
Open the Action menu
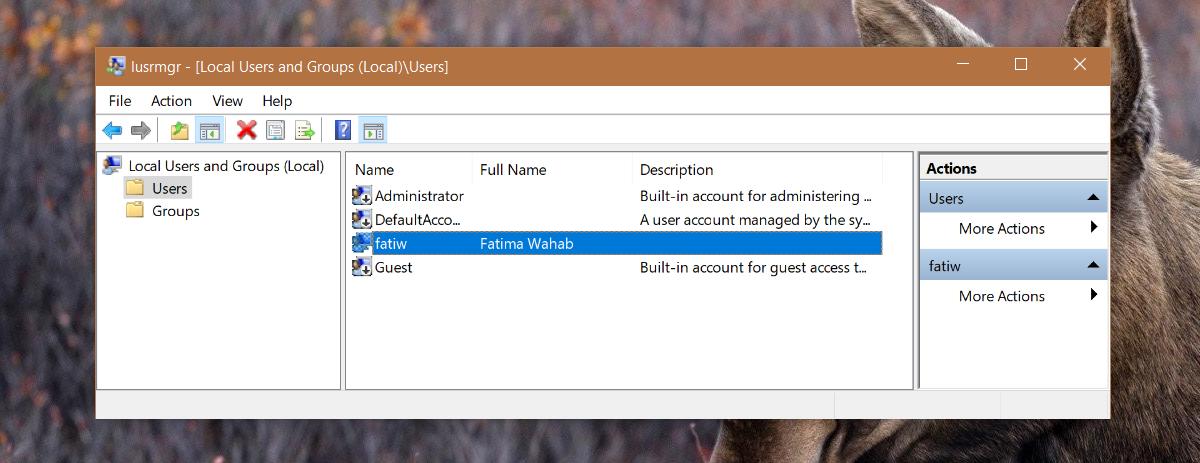tap(171, 101)
